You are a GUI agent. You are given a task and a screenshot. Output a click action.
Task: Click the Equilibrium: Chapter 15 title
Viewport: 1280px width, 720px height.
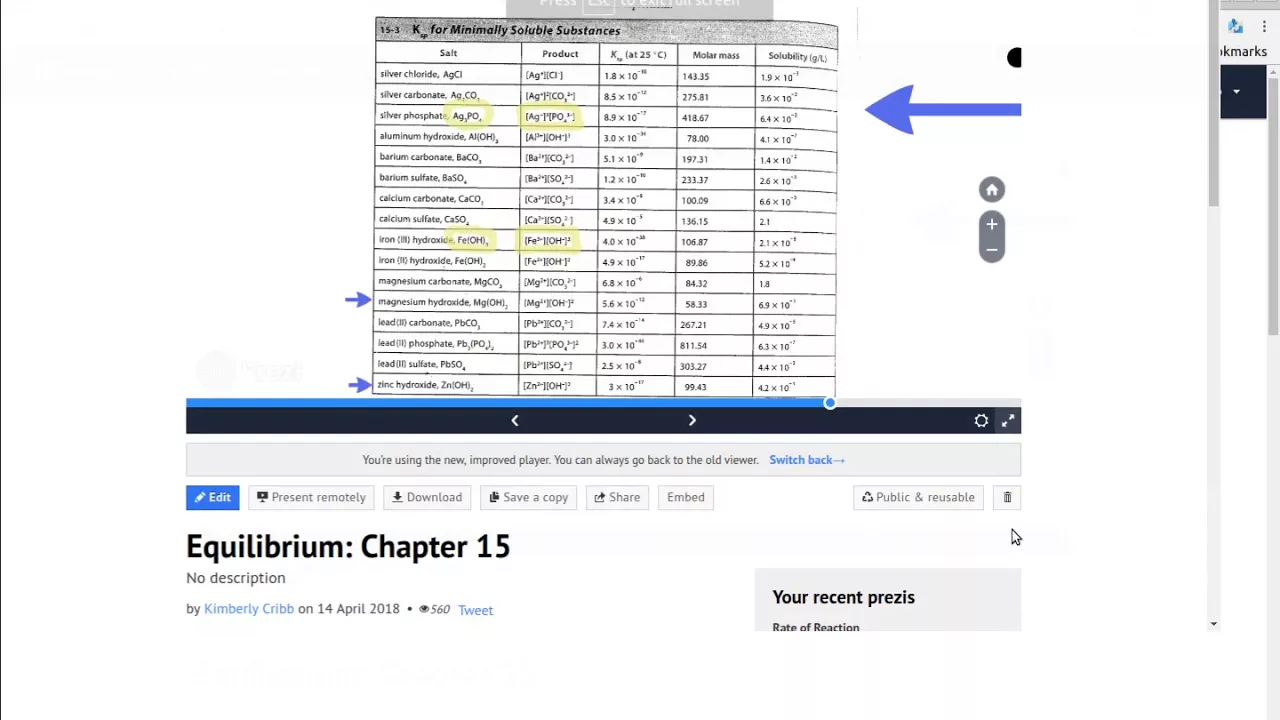point(348,546)
